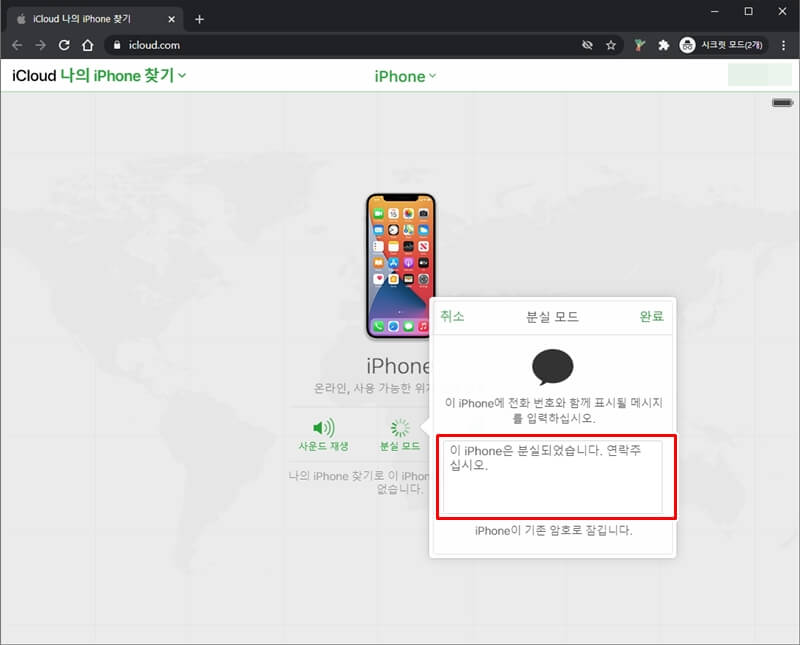The width and height of the screenshot is (800, 645).
Task: Click the 분실 모드 popup title
Action: point(552,317)
